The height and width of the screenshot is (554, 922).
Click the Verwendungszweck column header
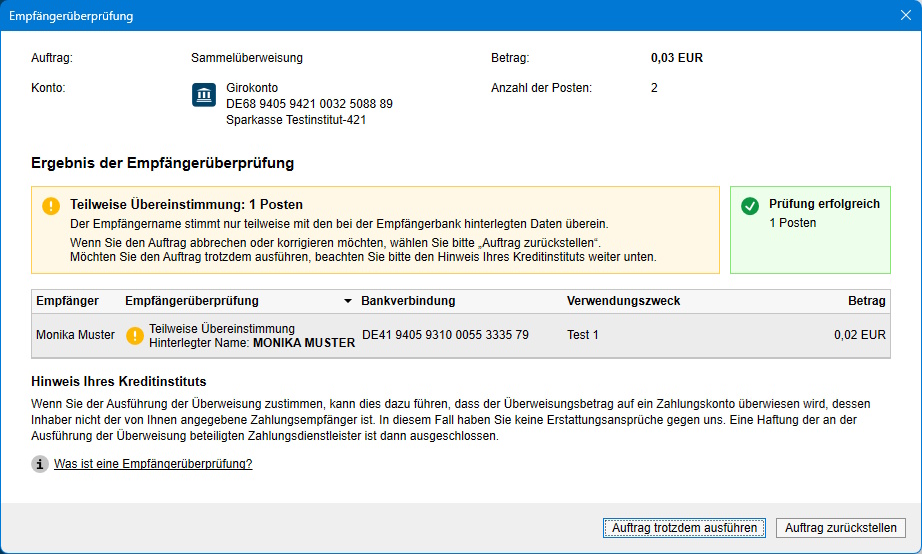tap(623, 301)
